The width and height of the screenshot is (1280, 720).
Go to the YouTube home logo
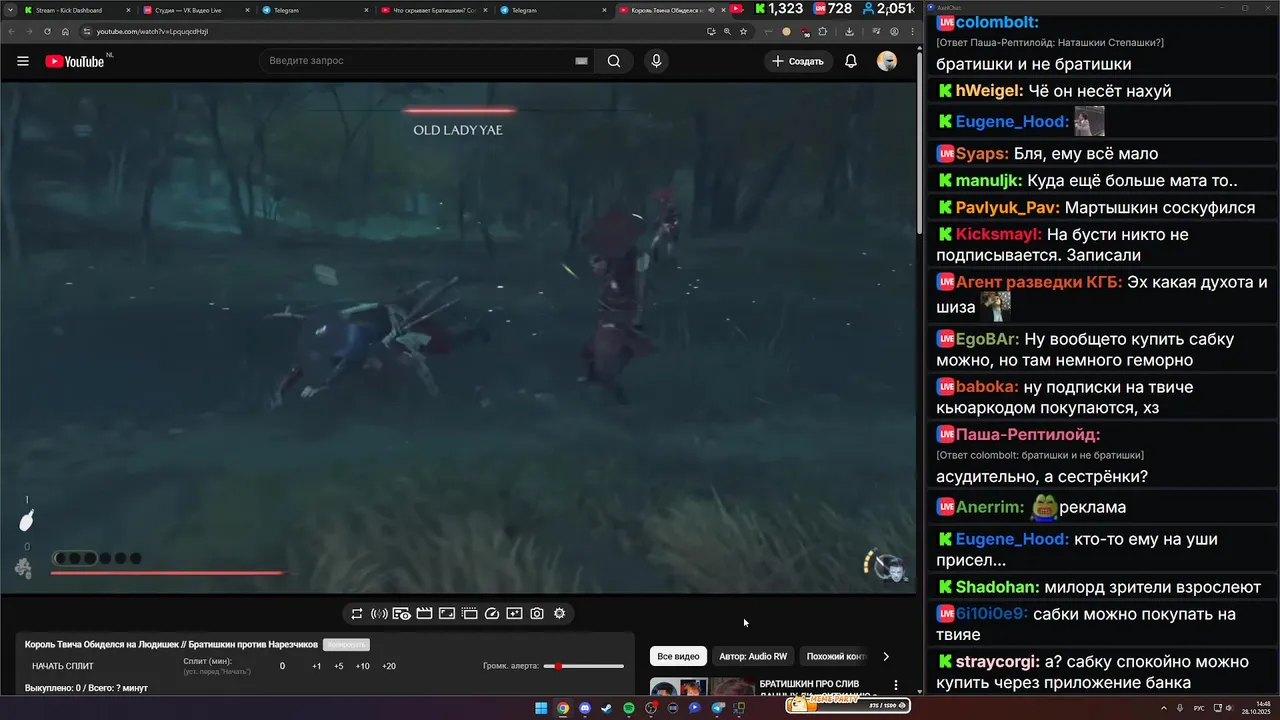[75, 61]
